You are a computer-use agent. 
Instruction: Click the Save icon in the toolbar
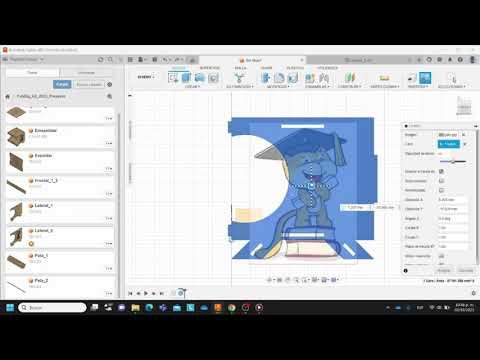(155, 60)
